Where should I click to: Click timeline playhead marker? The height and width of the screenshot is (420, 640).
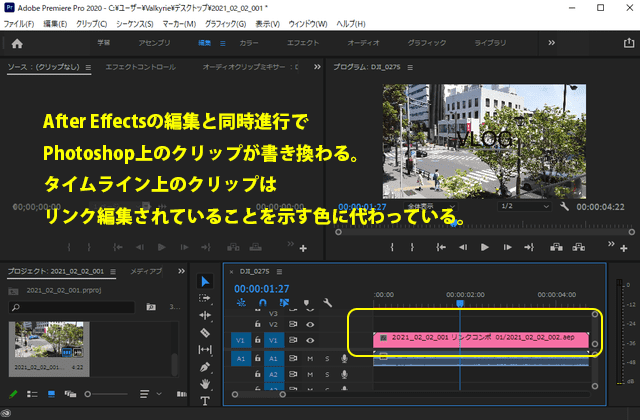460,303
